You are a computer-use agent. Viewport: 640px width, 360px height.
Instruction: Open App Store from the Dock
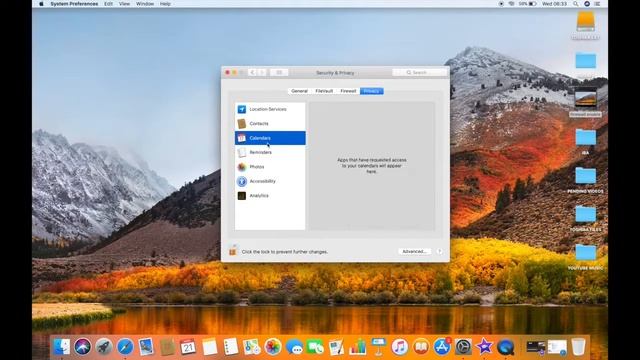click(x=442, y=347)
